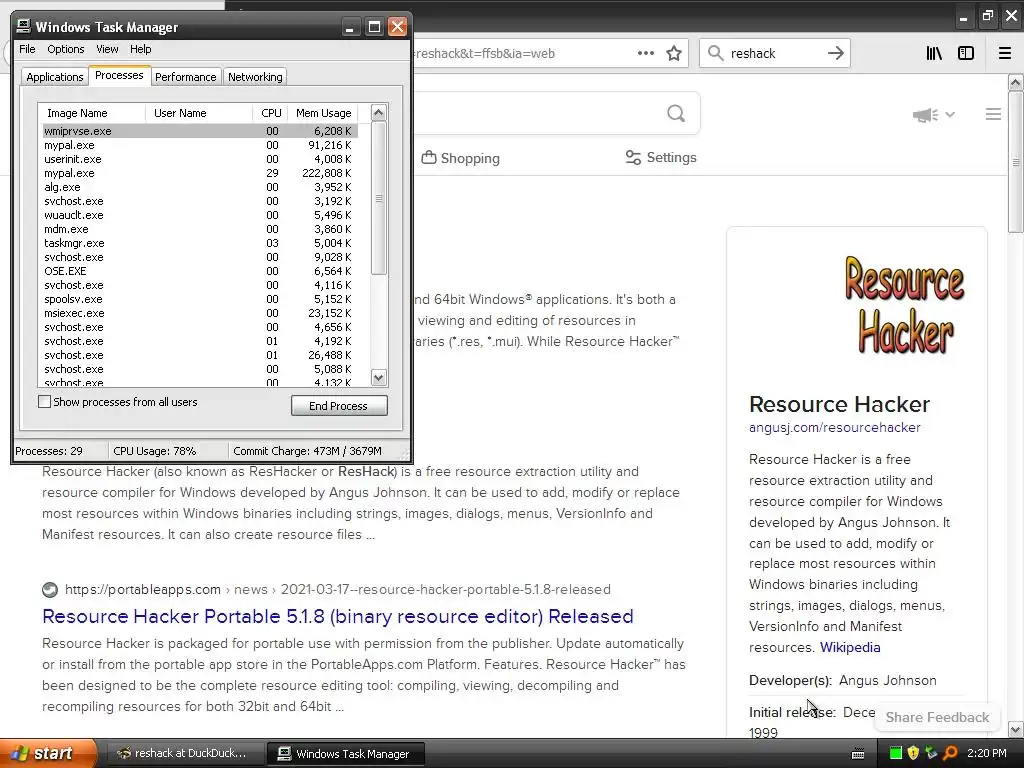1024x768 pixels.
Task: Enable Show processes from all users
Action: [x=44, y=402]
